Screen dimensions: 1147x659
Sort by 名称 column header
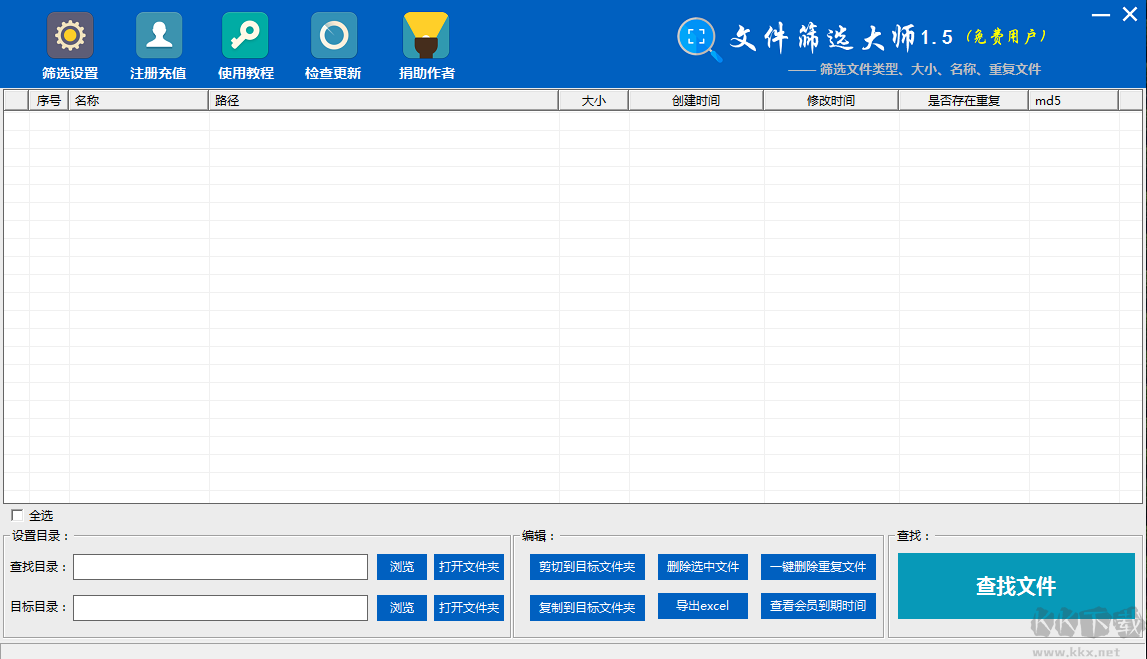pos(138,100)
